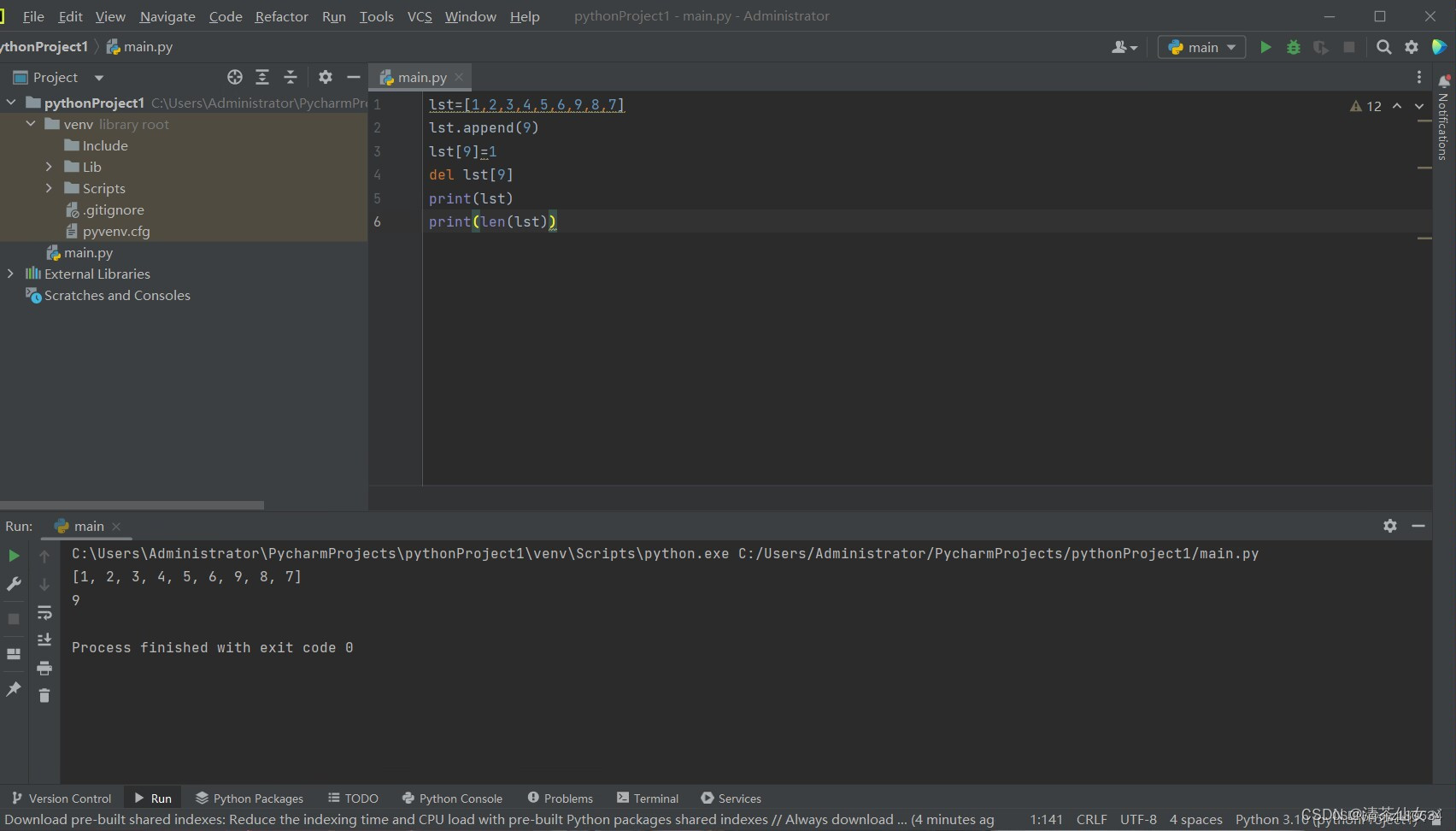
Task: Open IDE settings gear in top toolbar
Action: click(x=1412, y=47)
